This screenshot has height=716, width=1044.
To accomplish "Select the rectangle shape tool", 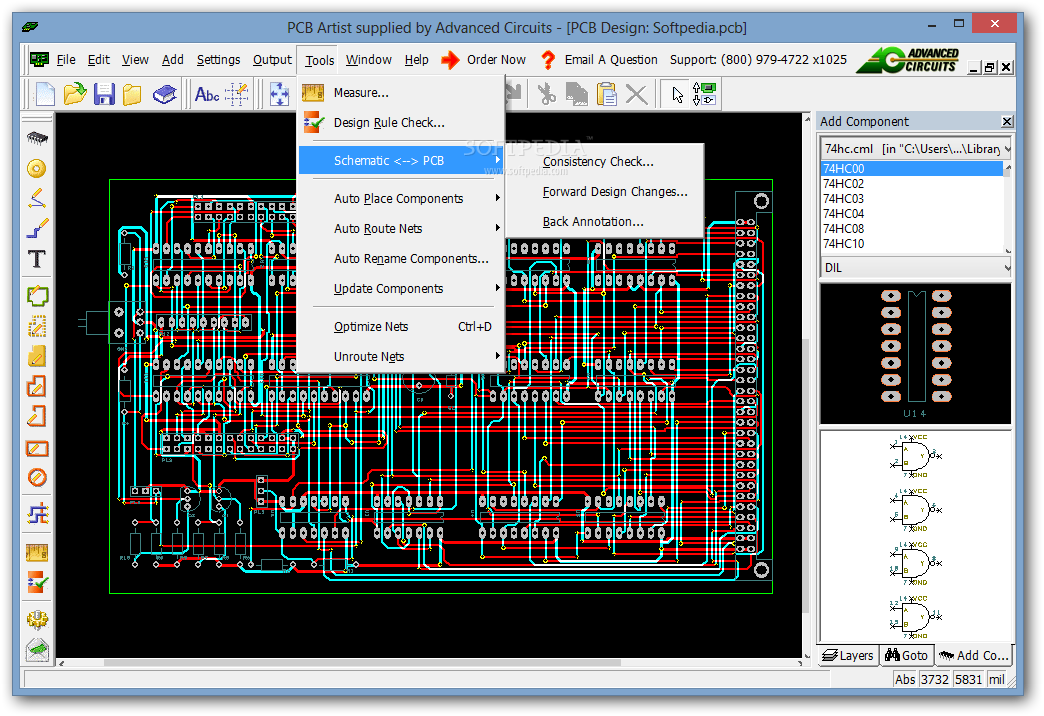I will coord(37,448).
